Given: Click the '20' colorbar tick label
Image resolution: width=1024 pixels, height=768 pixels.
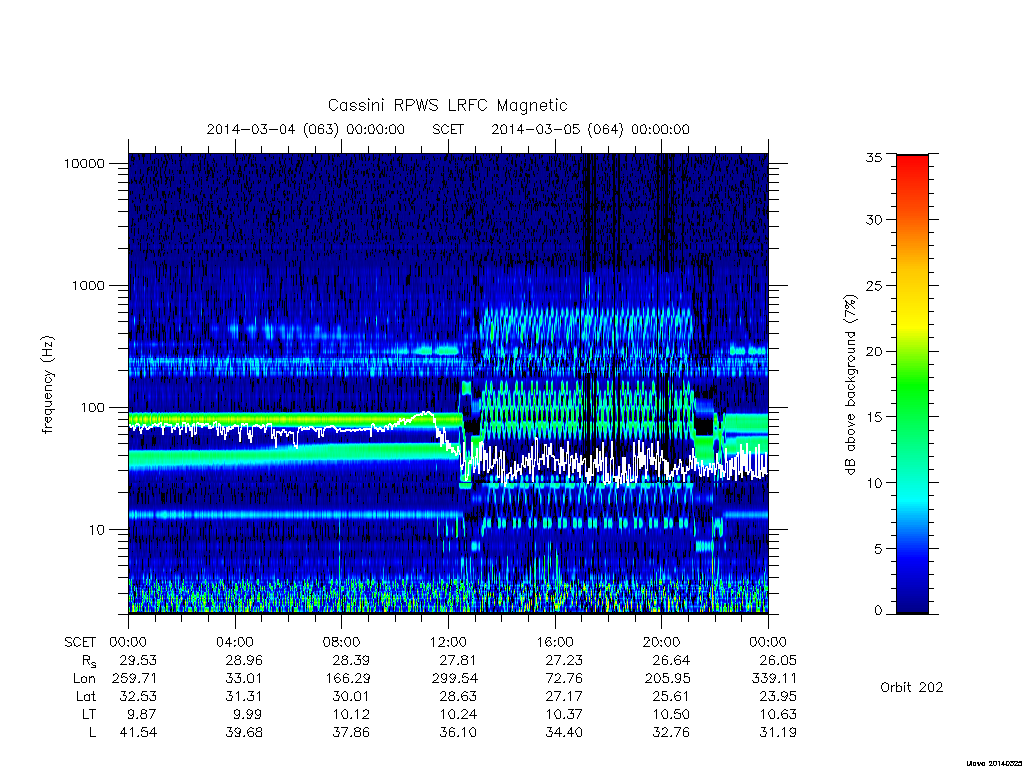Looking at the screenshot, I should coord(874,351).
